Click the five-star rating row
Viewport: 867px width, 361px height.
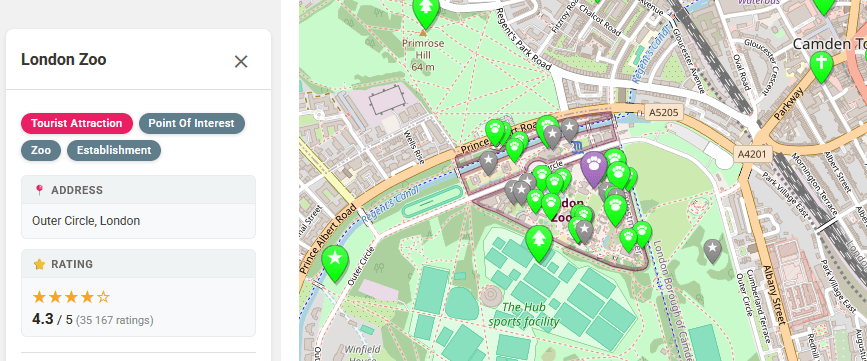tap(71, 297)
